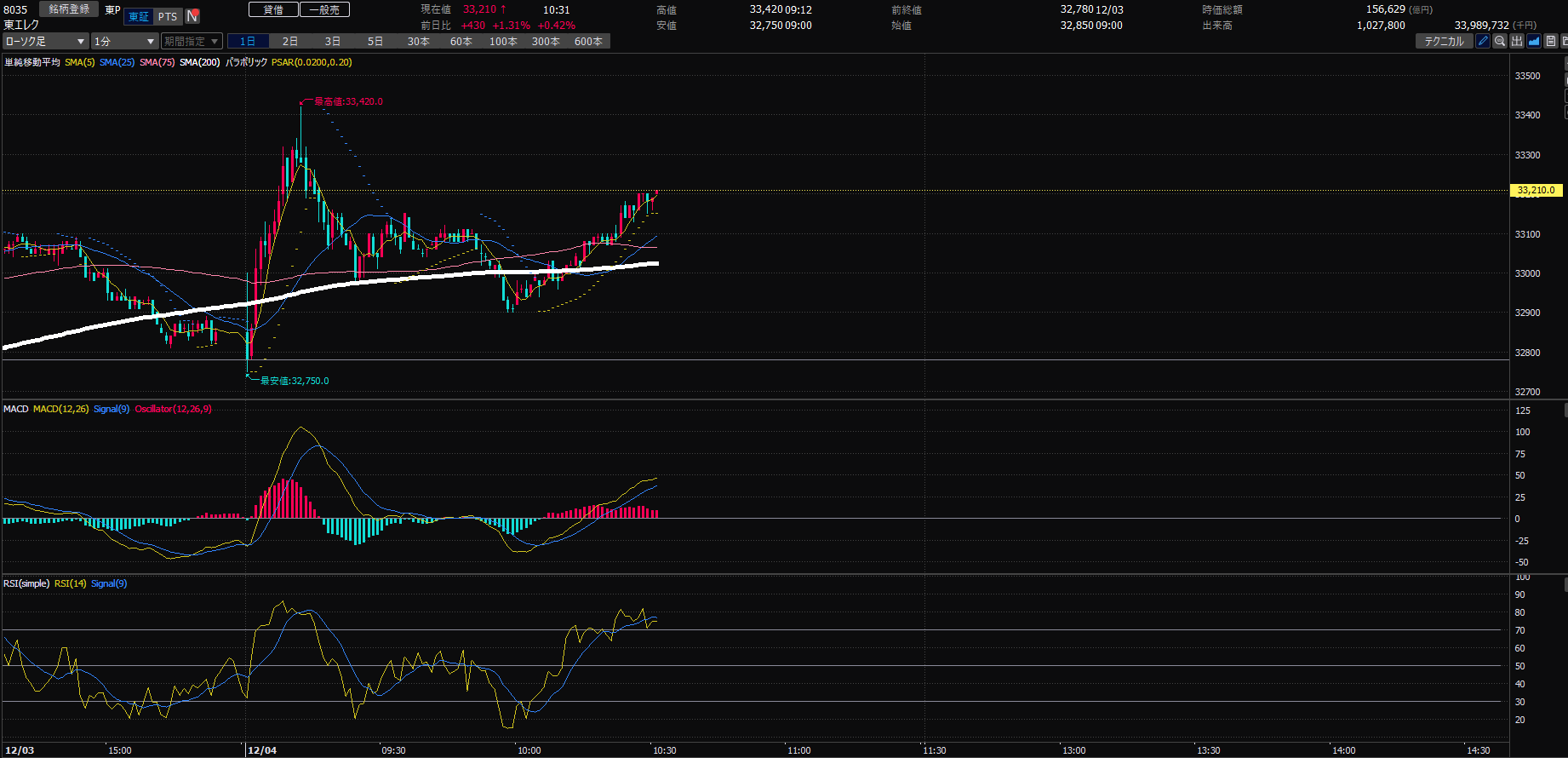1568x758 pixels.
Task: Open the テクニカル settings button
Action: point(1444,41)
